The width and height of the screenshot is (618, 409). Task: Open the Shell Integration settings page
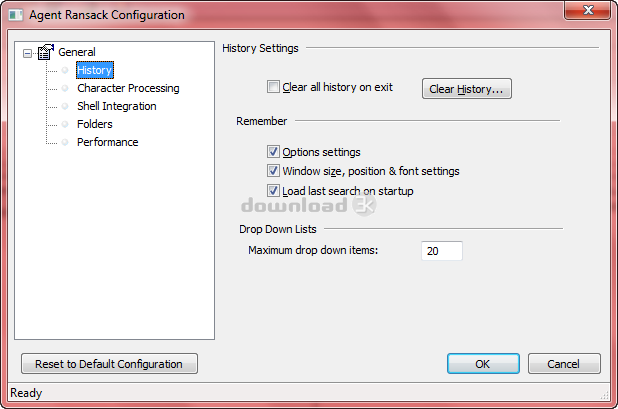tap(117, 106)
